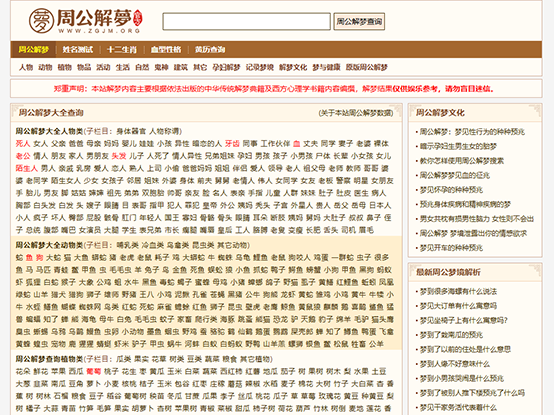Open article 梦到了以前的住处是什么意思
The width and height of the screenshot is (554, 415).
(465, 349)
